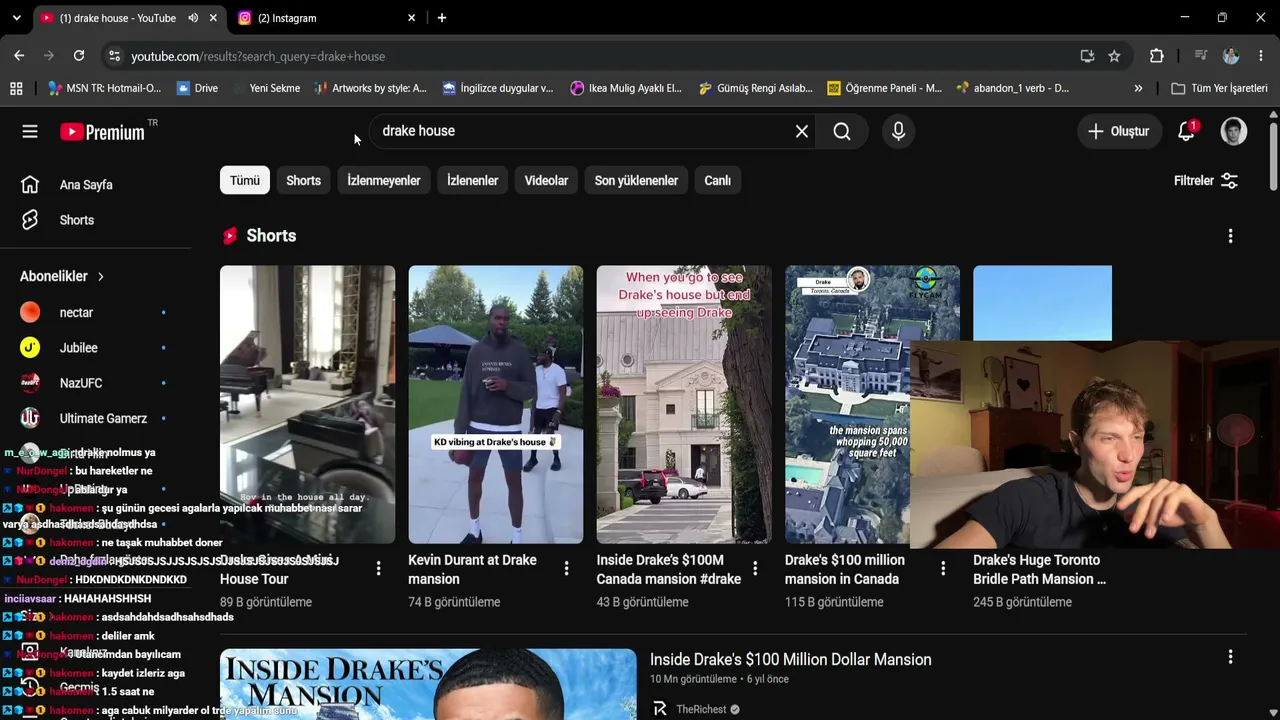The height and width of the screenshot is (720, 1280).
Task: Open account avatar menu
Action: (1234, 131)
